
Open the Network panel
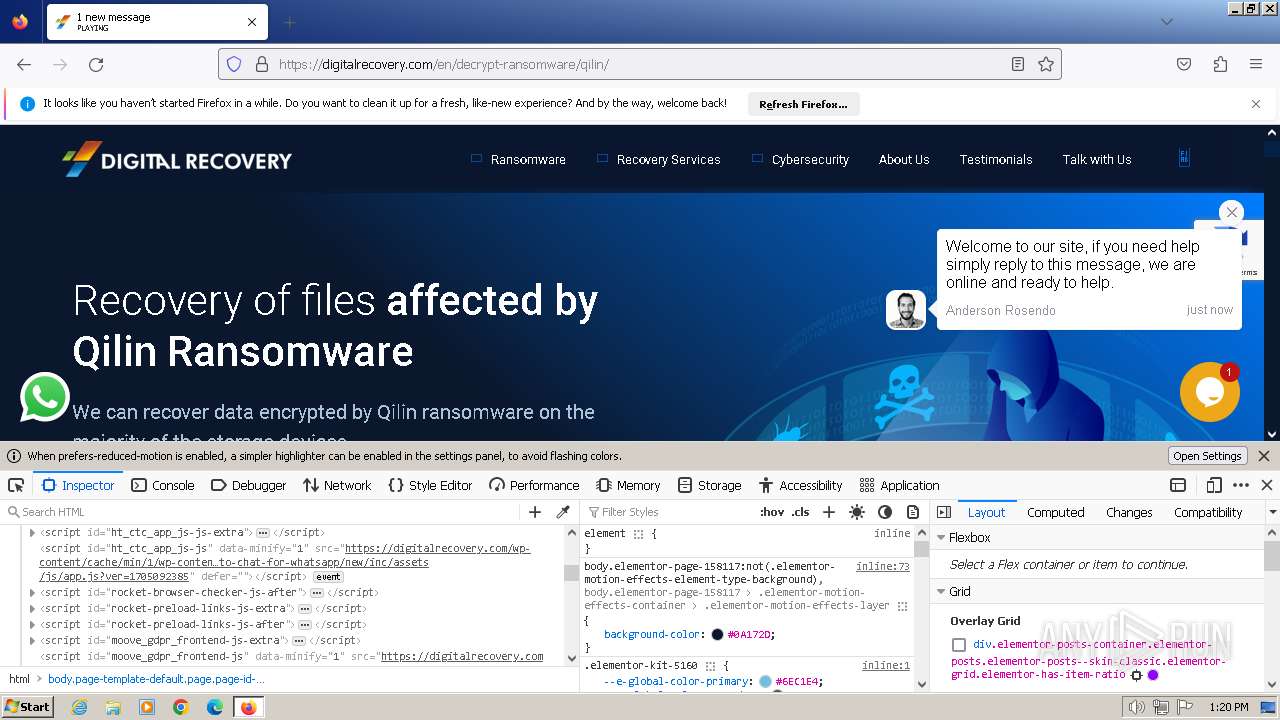336,485
